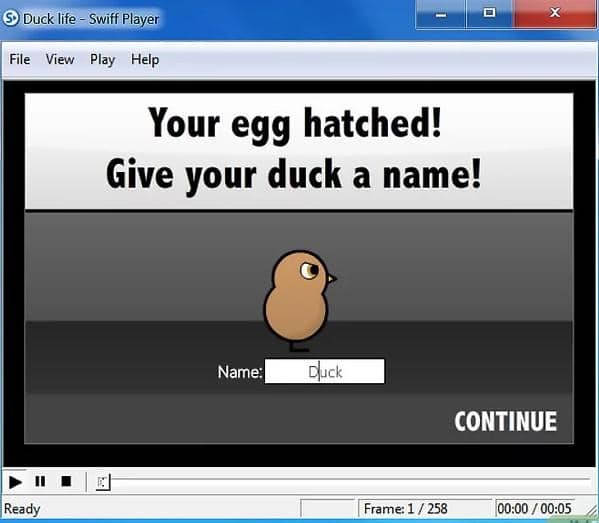Open the File menu
The width and height of the screenshot is (599, 523).
20,60
